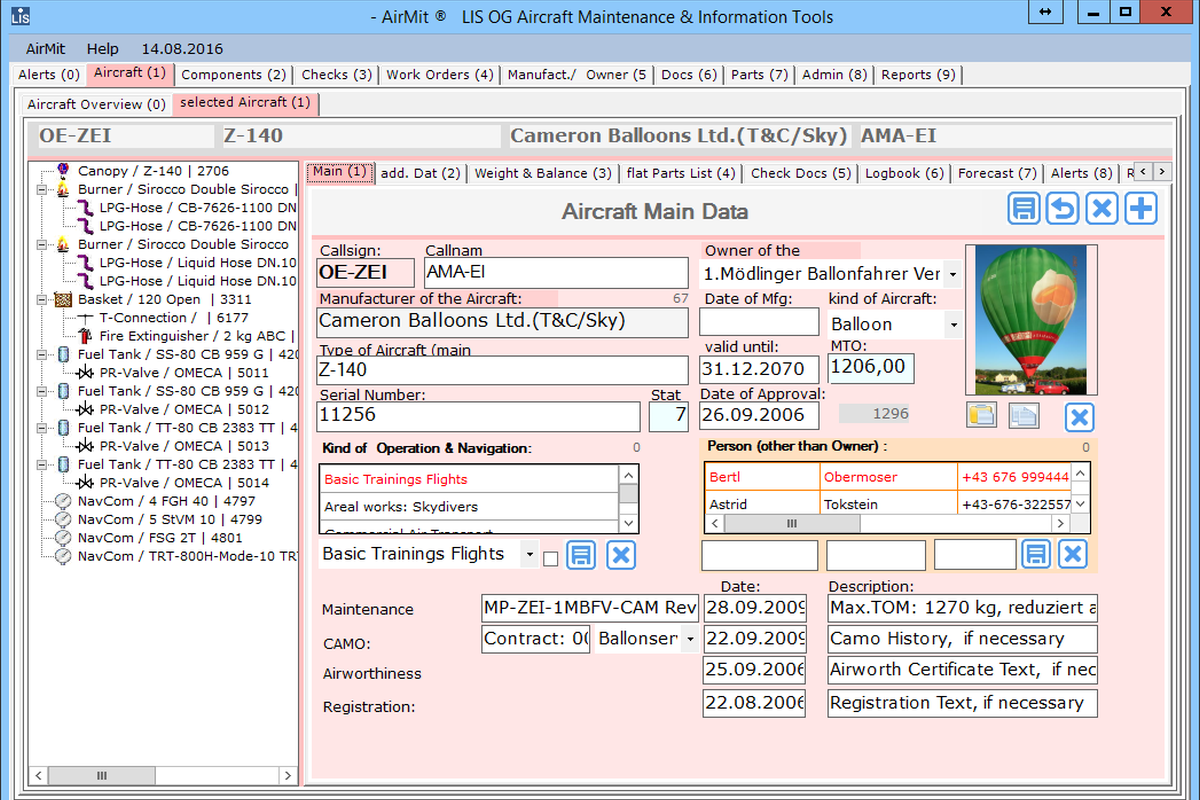Open the folder icon below the balloon photo
The width and height of the screenshot is (1200, 800).
(982, 416)
